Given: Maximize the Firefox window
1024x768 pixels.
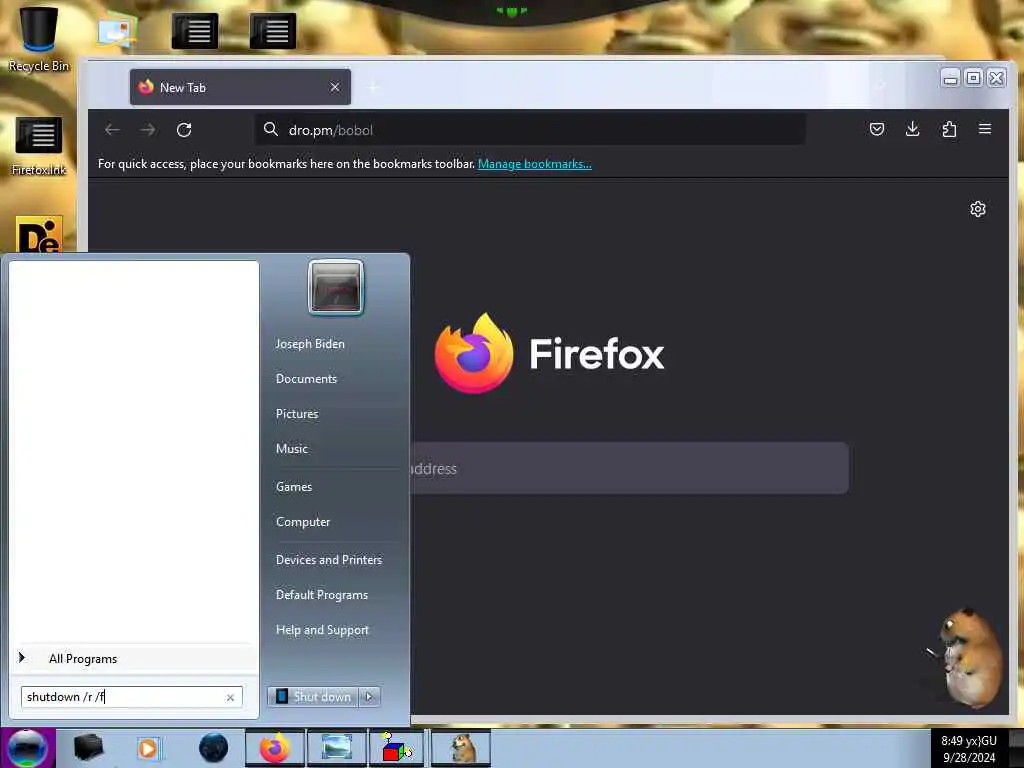Looking at the screenshot, I should [974, 78].
